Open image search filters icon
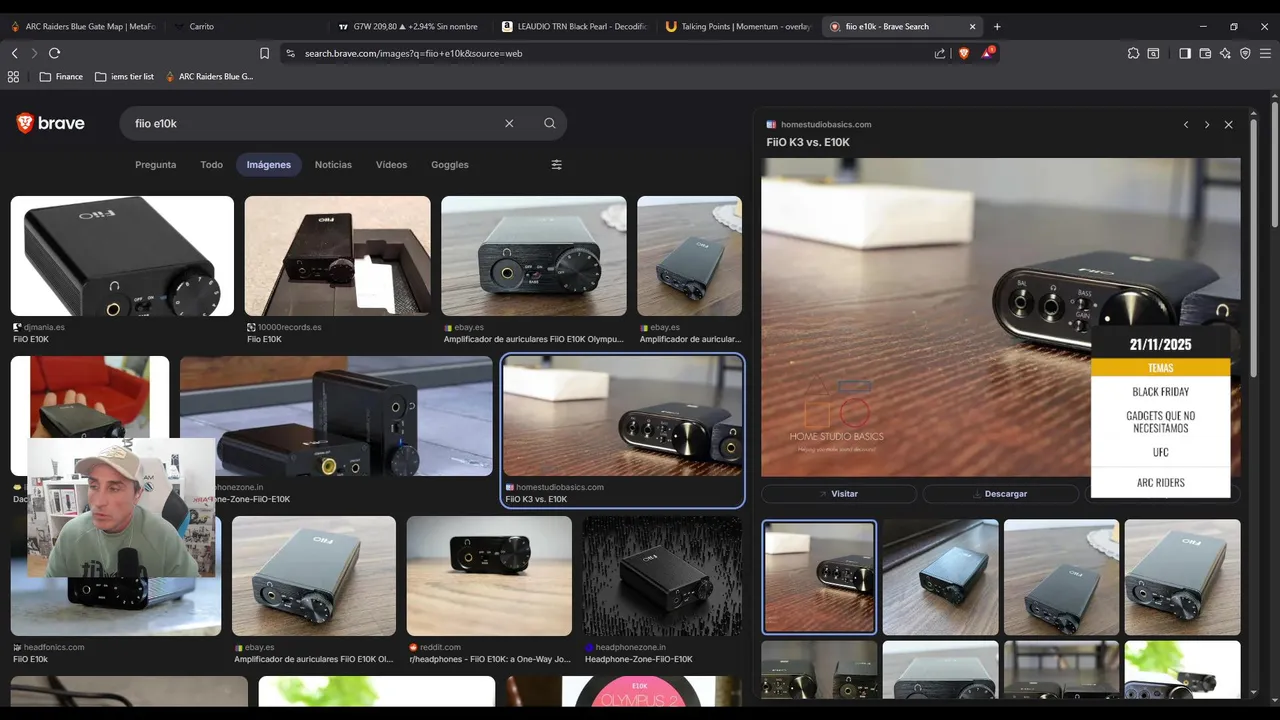 point(557,165)
